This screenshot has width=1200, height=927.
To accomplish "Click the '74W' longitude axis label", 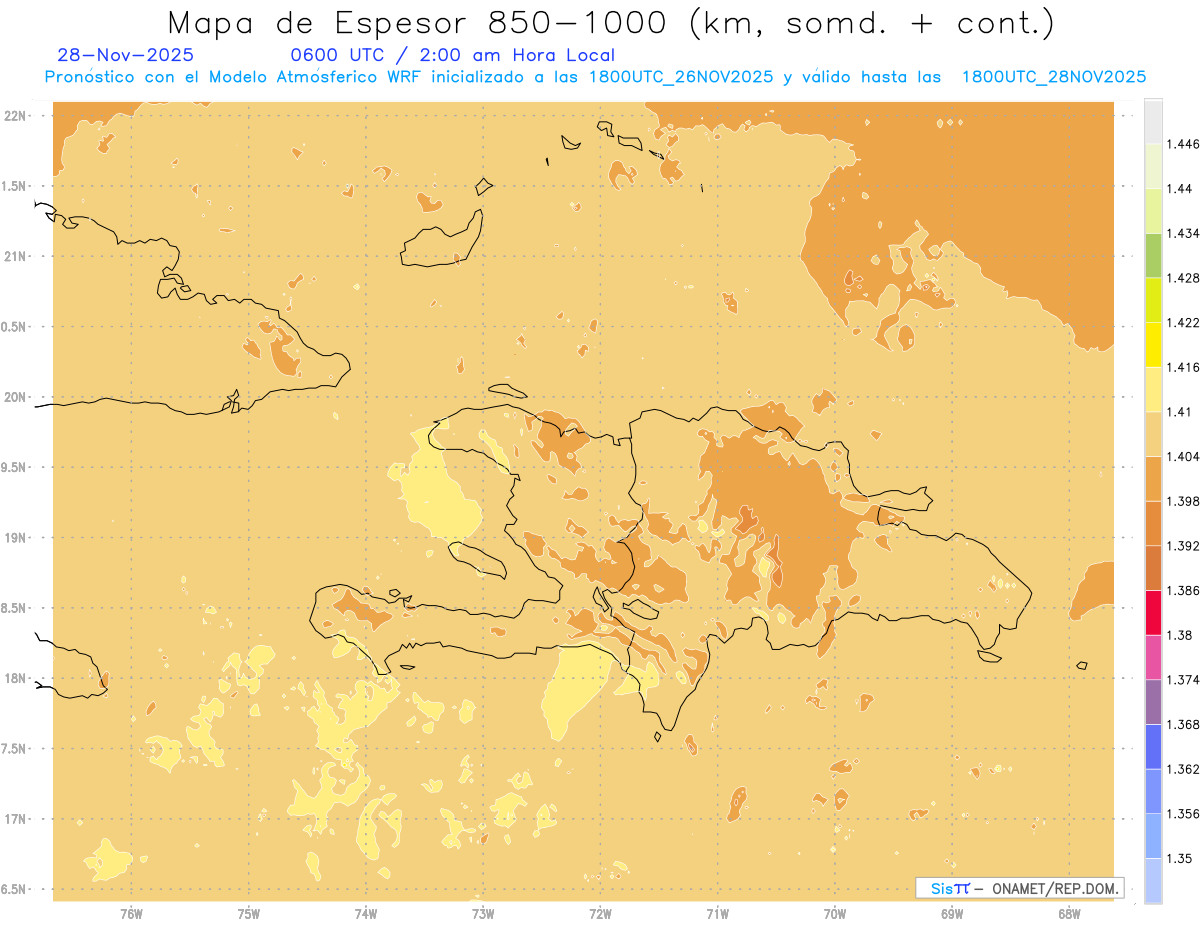I will pos(366,913).
